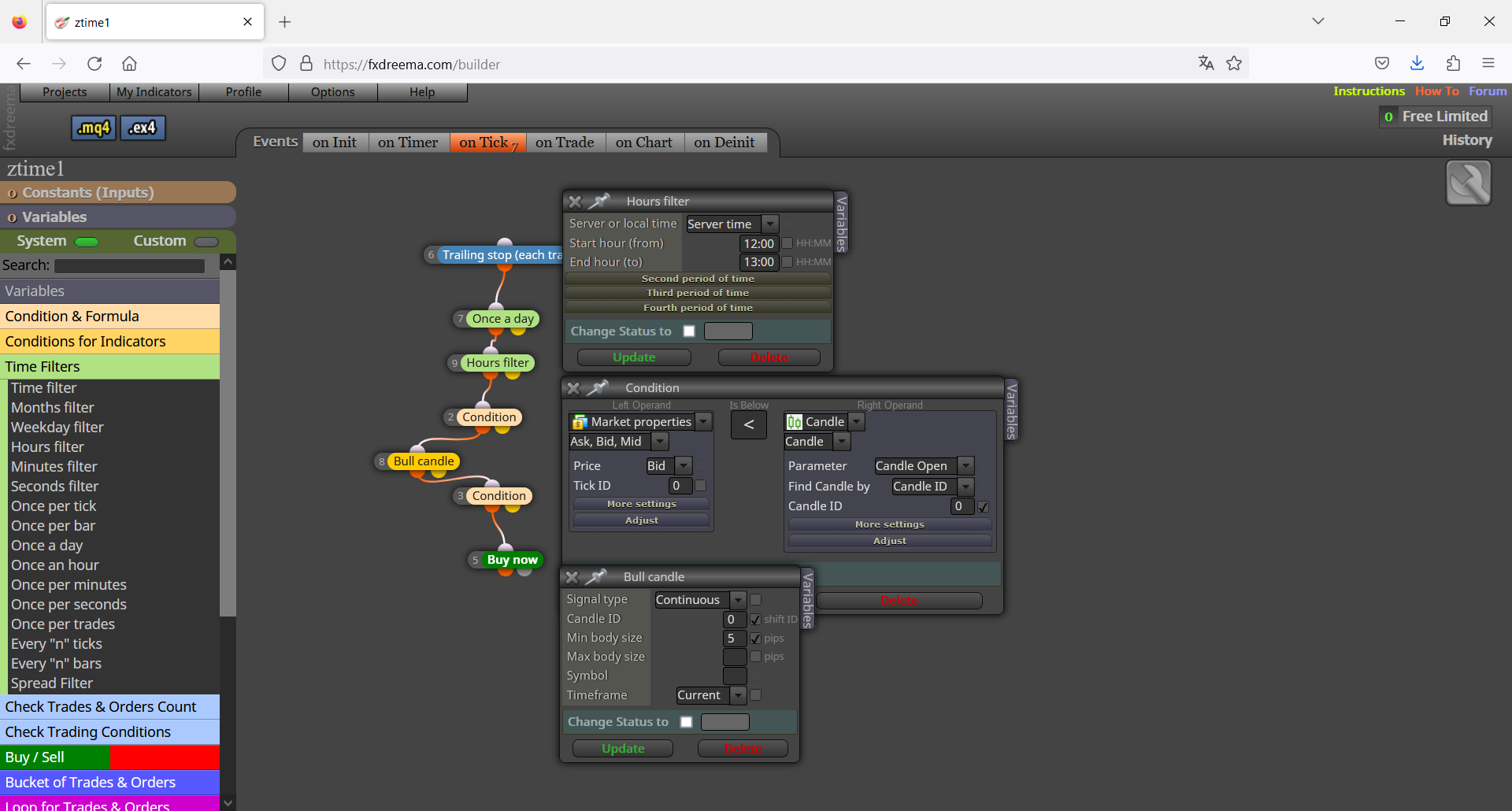Close the Bull candle panel
This screenshot has width=1512, height=811.
pos(572,577)
